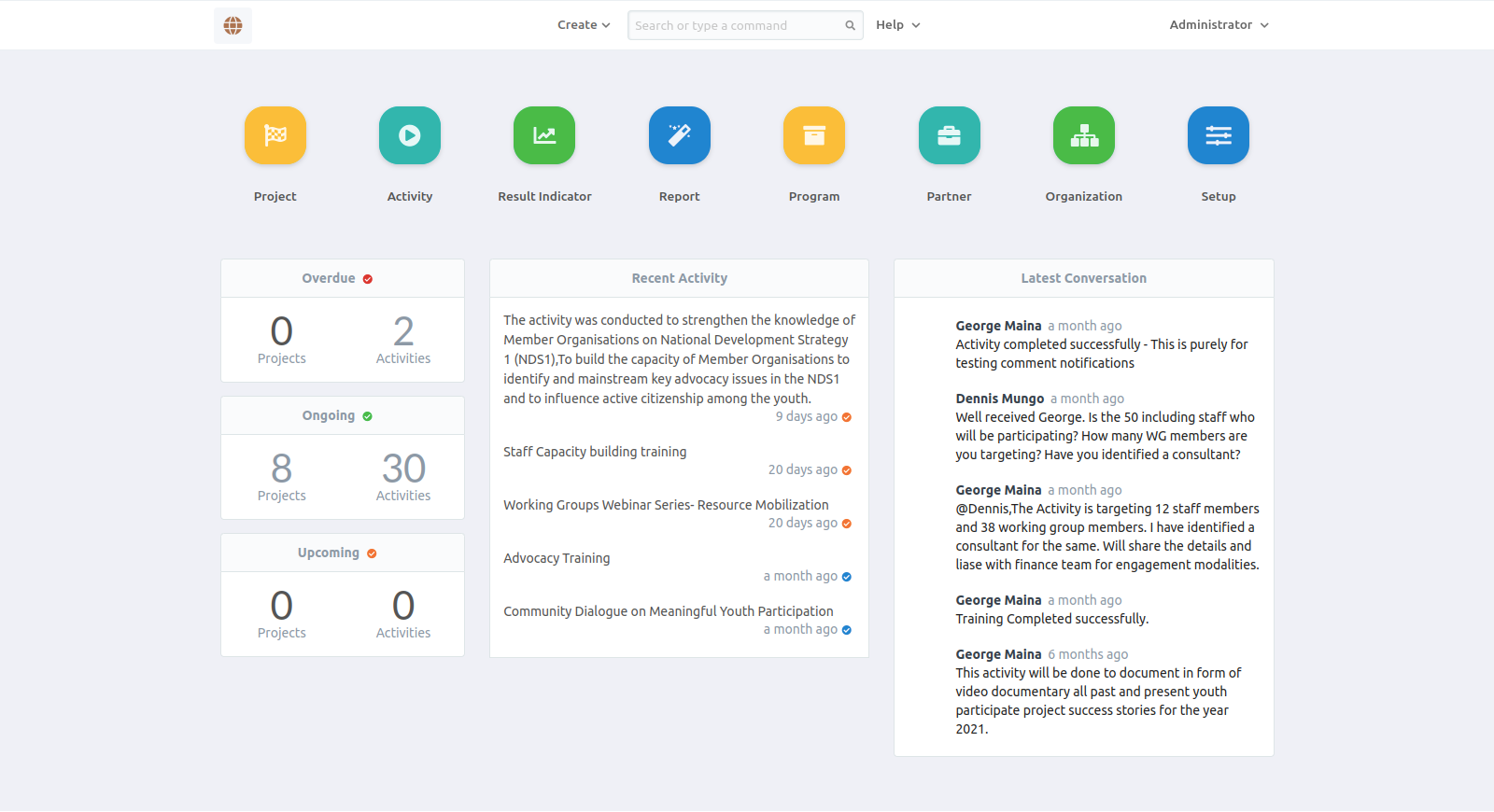The image size is (1494, 812).
Task: Open the Organization module icon
Action: click(1084, 135)
